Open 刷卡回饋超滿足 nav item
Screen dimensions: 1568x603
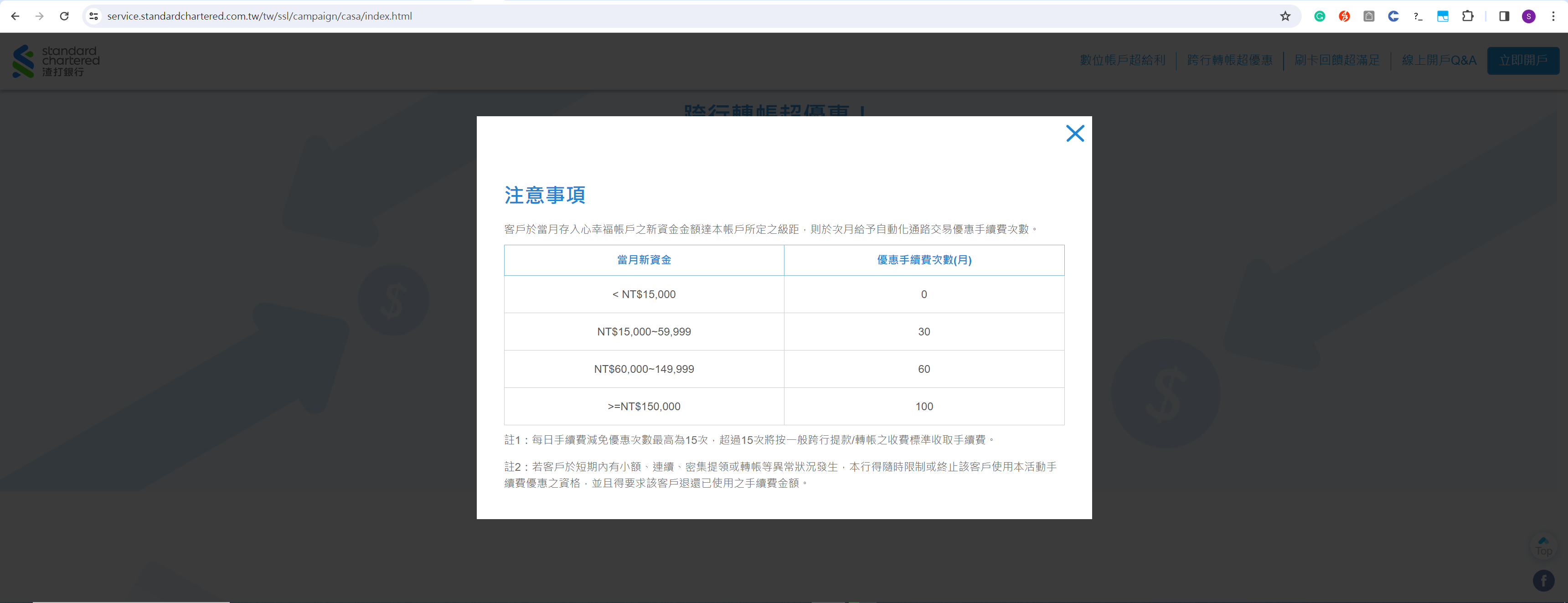(1337, 60)
